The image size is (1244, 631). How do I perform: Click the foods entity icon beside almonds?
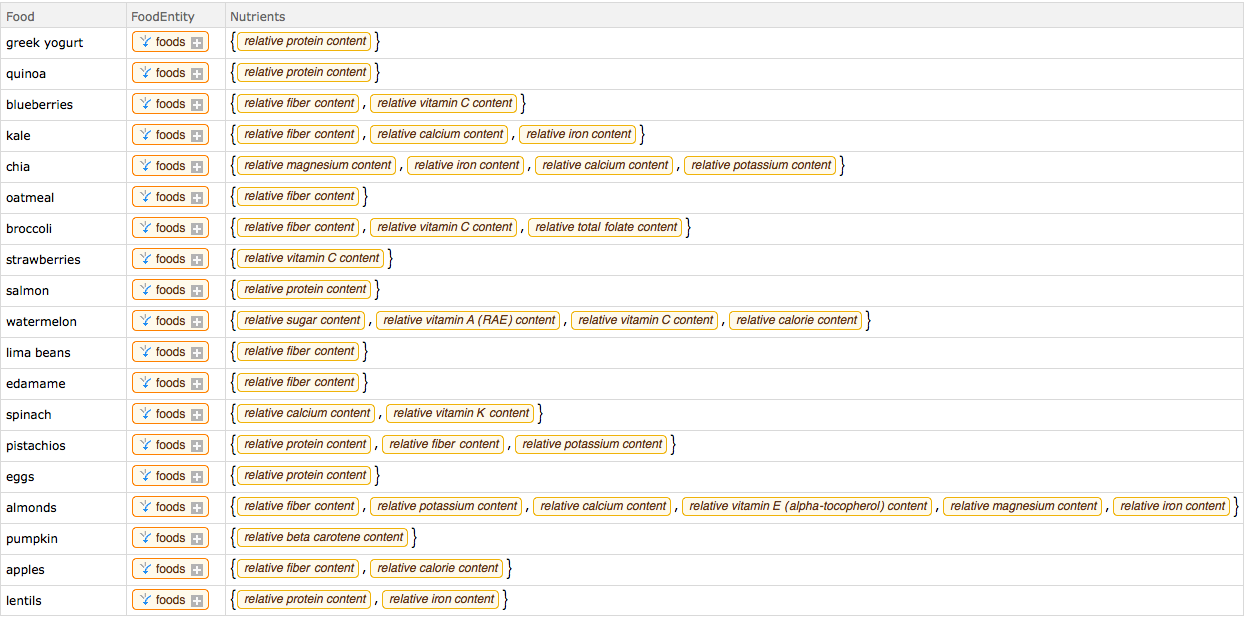(x=145, y=507)
